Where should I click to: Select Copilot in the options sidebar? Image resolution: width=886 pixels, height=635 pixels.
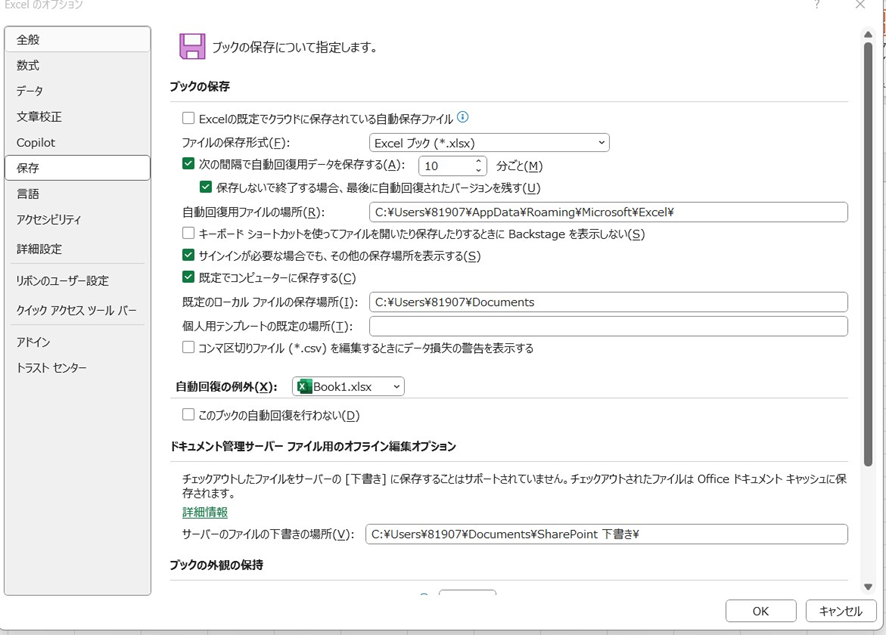pos(77,142)
